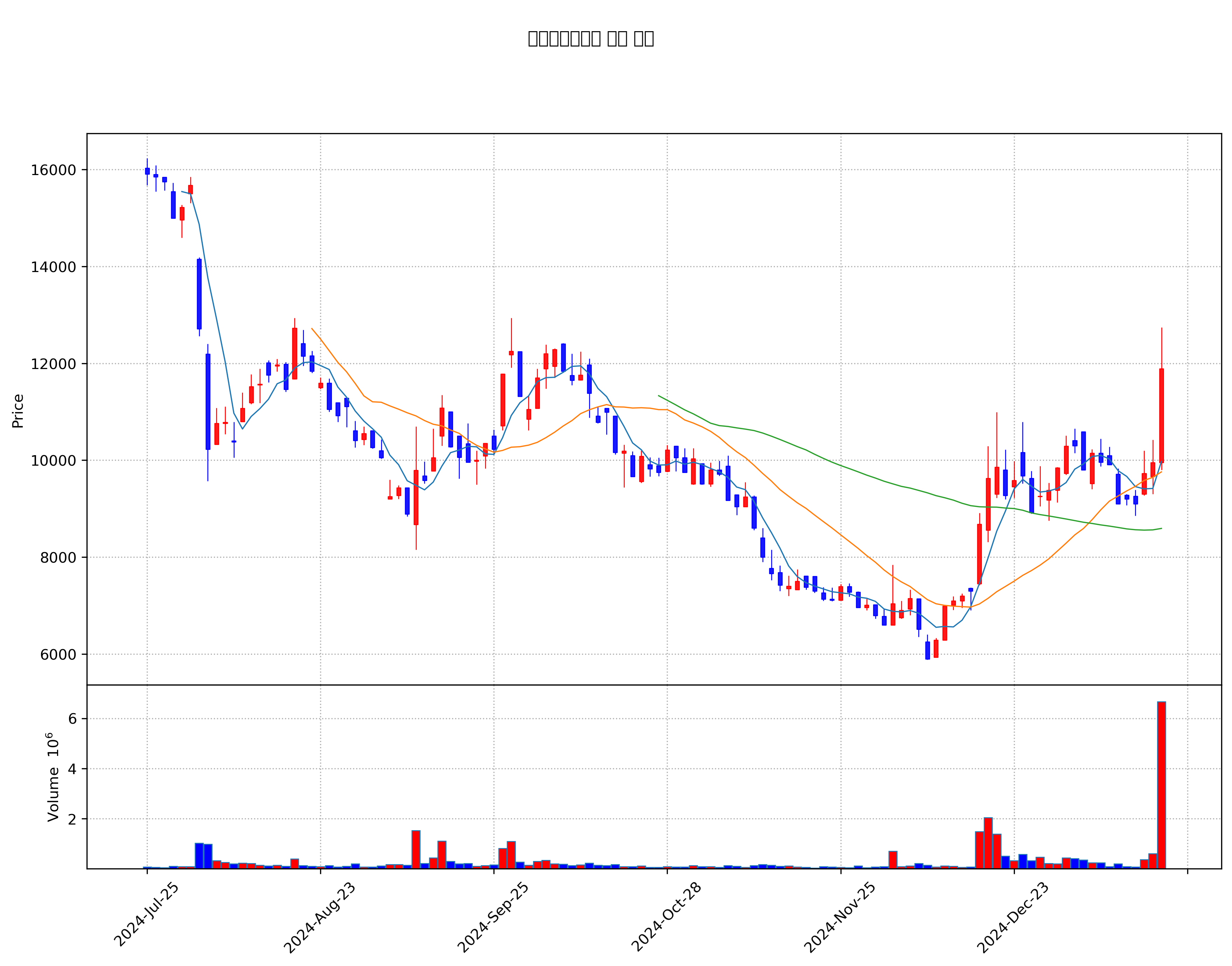
Task: Click the volume axis label 2
Action: coord(72,819)
